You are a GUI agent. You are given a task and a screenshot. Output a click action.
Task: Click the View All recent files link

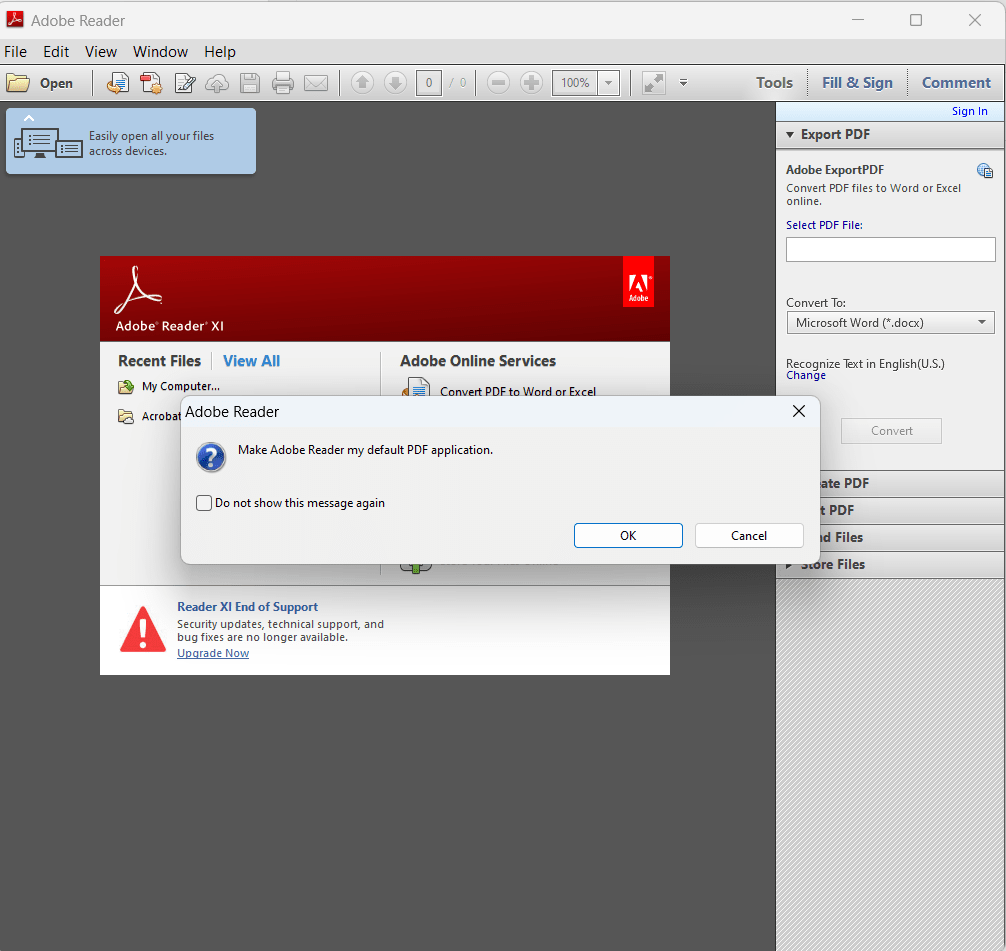(x=252, y=361)
